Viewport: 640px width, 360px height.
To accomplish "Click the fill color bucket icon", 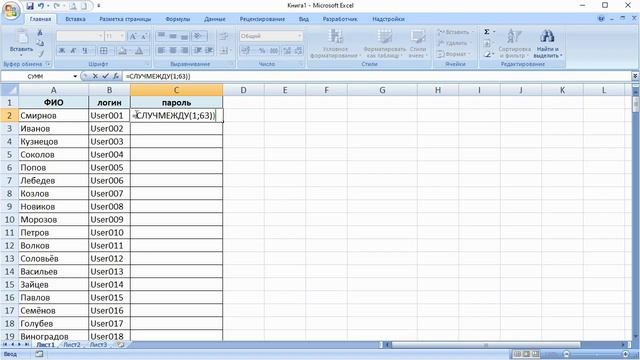I will (x=122, y=51).
